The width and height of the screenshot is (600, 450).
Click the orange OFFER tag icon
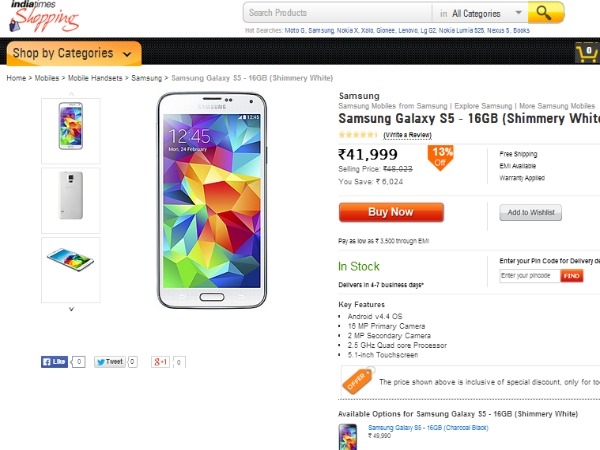[358, 380]
